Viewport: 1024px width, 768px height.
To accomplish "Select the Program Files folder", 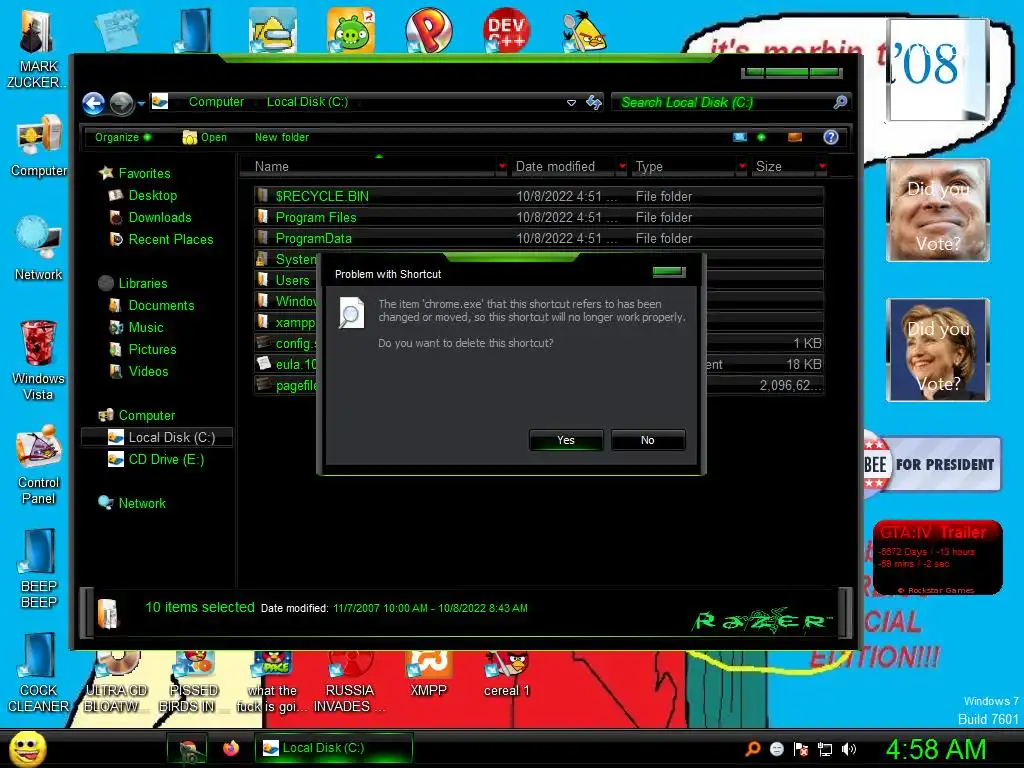I will 538,217.
